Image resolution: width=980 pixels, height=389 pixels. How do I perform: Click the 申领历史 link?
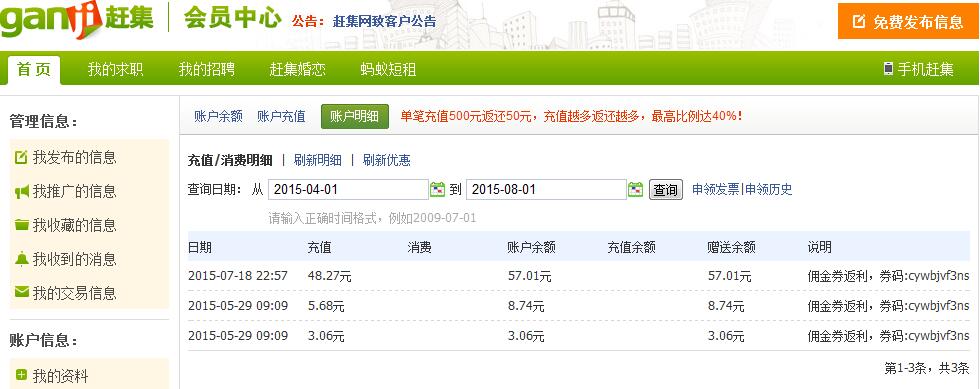click(768, 189)
